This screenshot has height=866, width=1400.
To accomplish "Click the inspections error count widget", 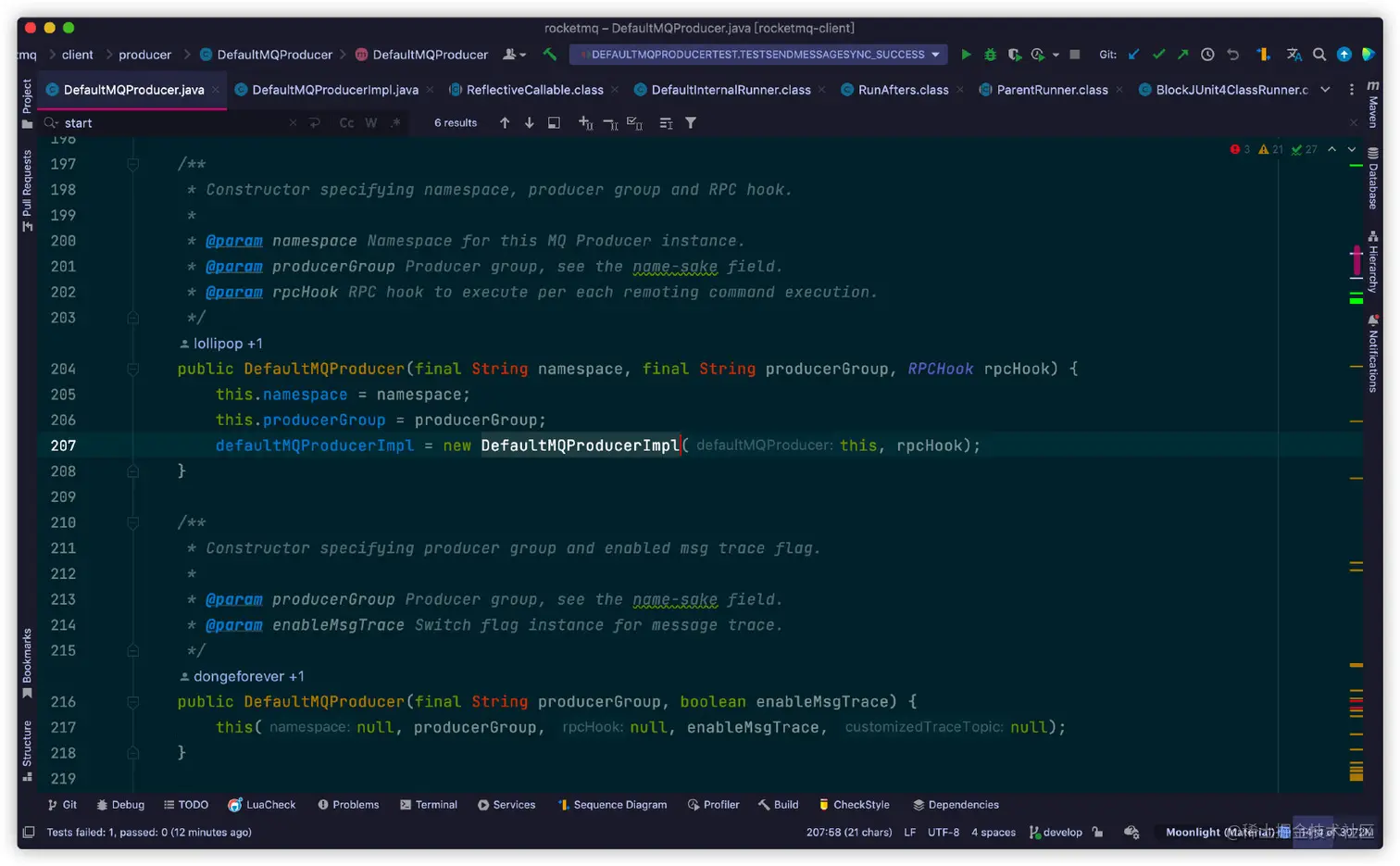I will coord(1240,149).
